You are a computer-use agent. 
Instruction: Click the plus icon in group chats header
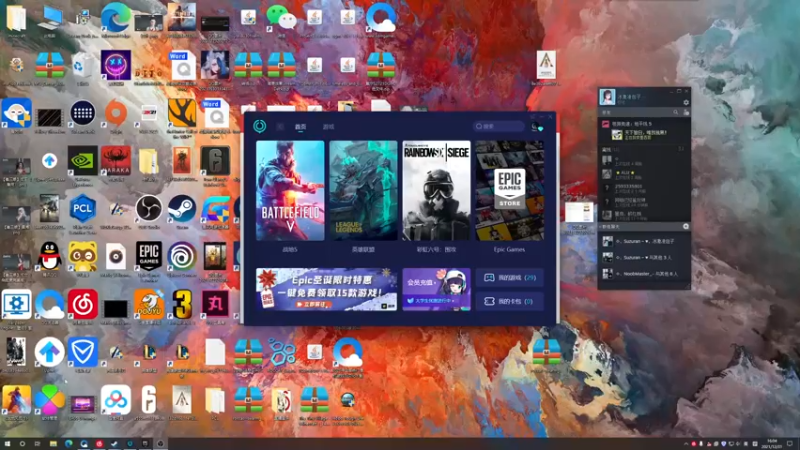click(x=686, y=226)
